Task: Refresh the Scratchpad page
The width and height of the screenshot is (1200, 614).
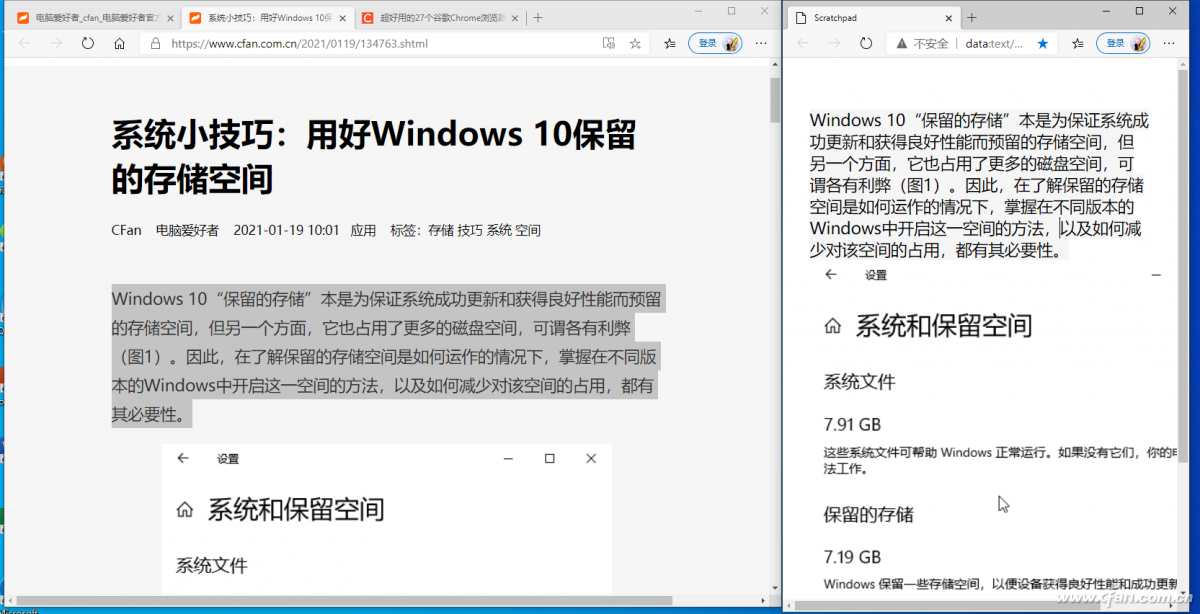Action: pos(866,44)
